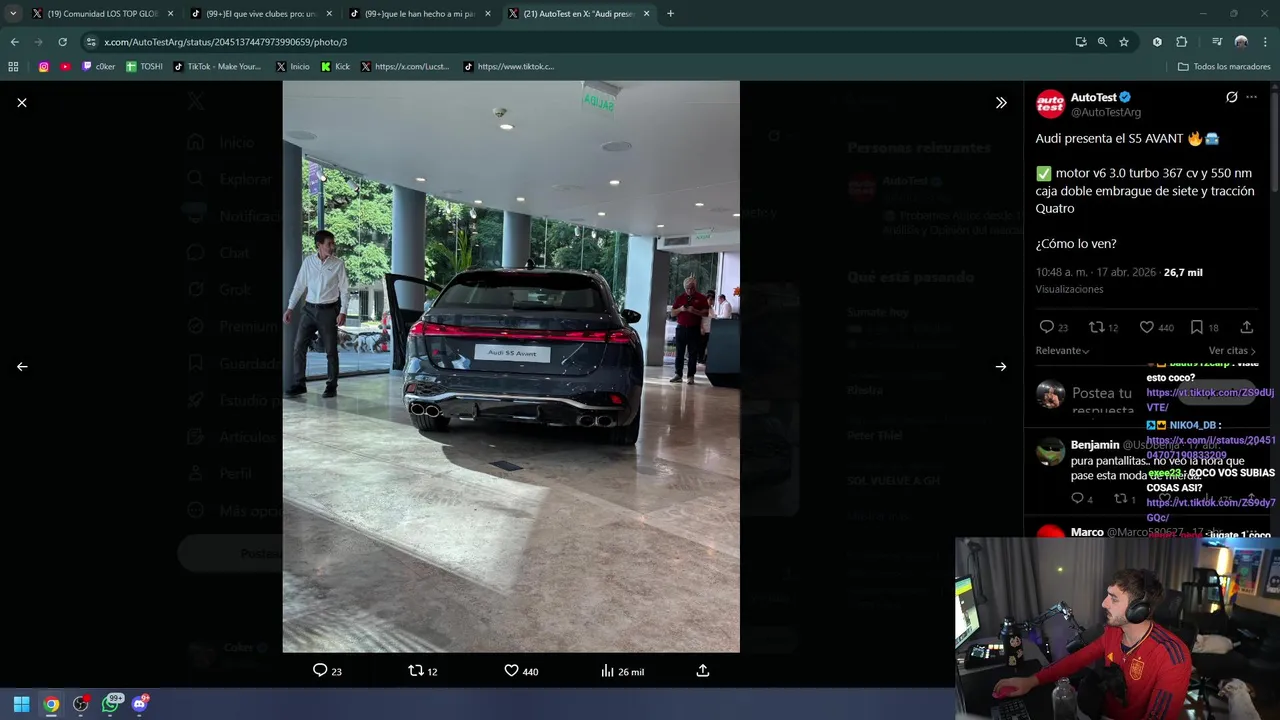1280x720 pixels.
Task: Open the tab search dropdown
Action: coord(12,14)
